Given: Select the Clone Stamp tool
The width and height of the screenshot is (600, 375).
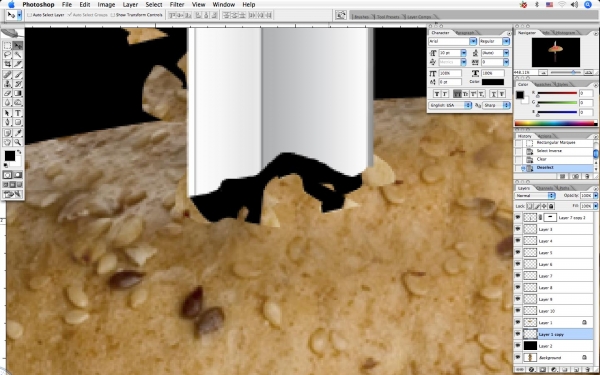Looking at the screenshot, I should (x=8, y=84).
